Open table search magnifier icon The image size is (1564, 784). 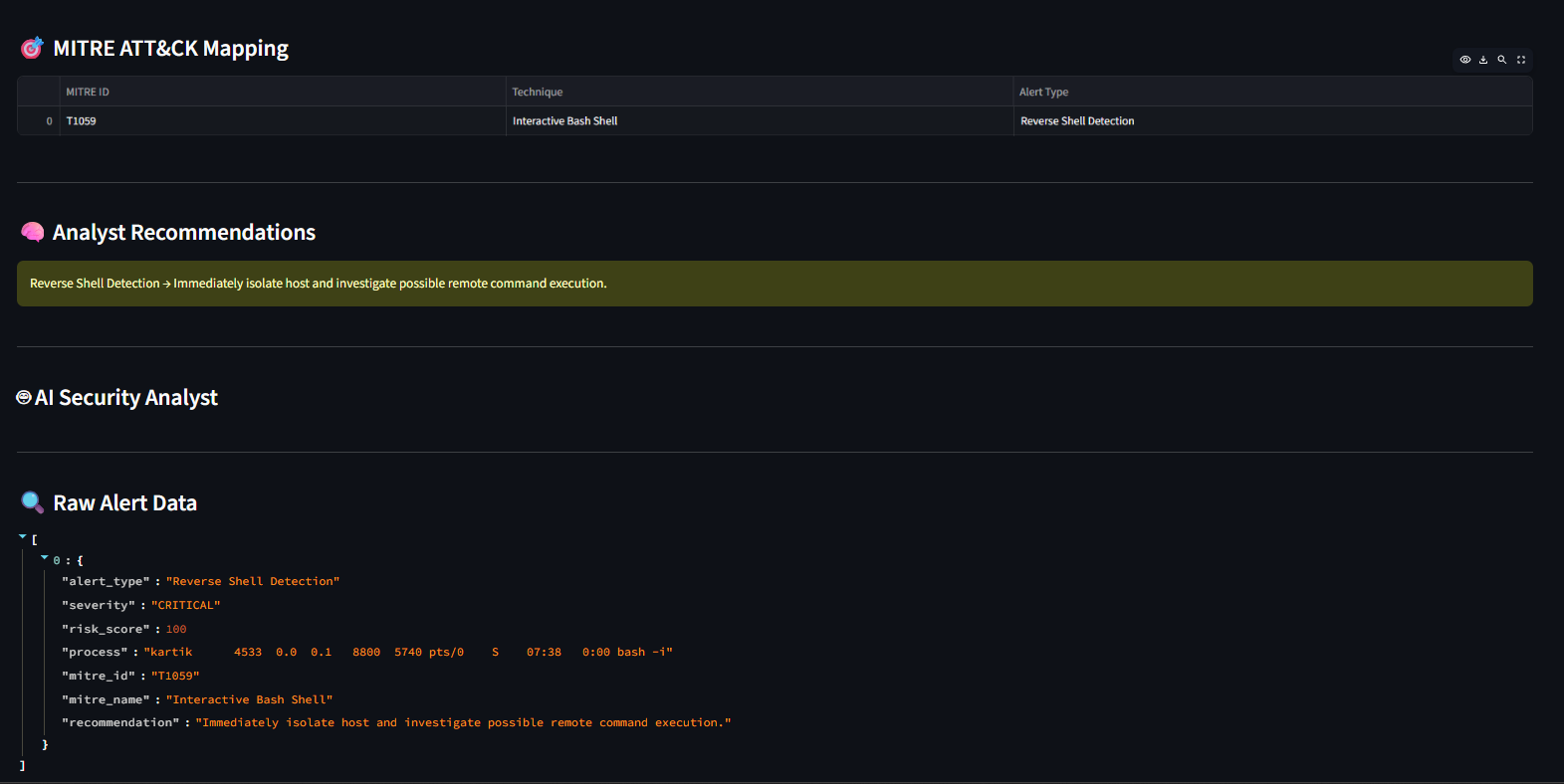pos(1502,60)
